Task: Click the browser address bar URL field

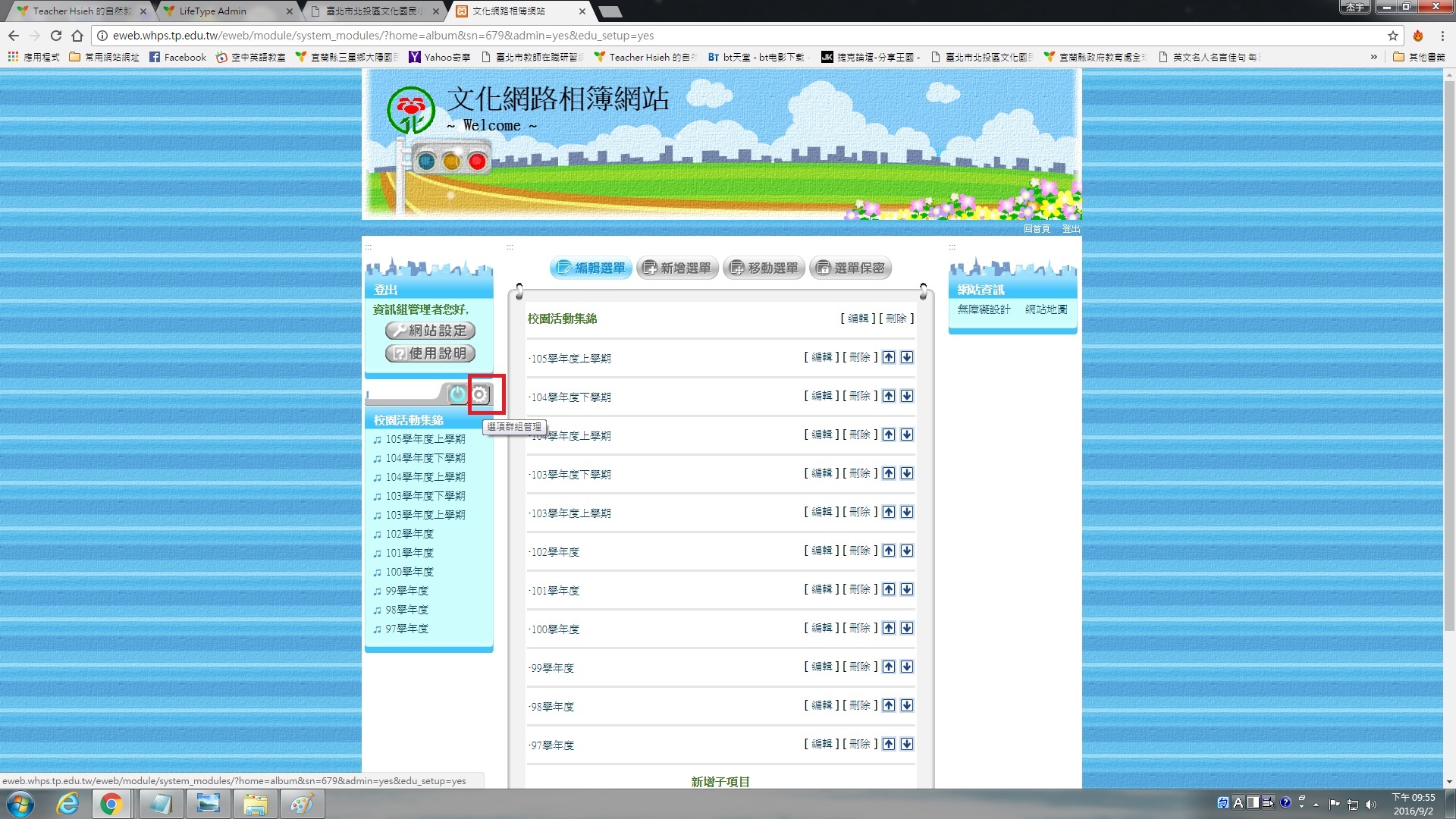Action: point(743,36)
